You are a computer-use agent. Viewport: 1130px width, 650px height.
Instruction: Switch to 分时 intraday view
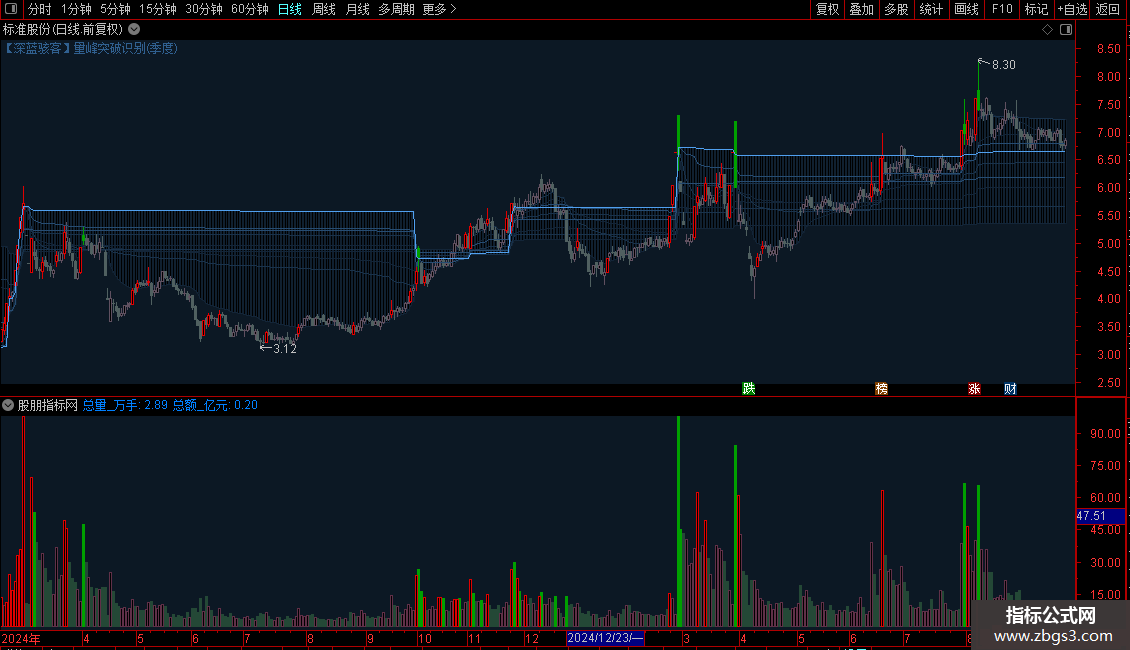tap(40, 9)
